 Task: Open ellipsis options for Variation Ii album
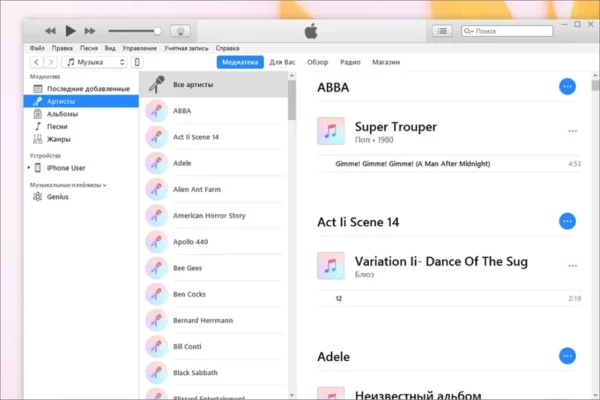coord(572,266)
